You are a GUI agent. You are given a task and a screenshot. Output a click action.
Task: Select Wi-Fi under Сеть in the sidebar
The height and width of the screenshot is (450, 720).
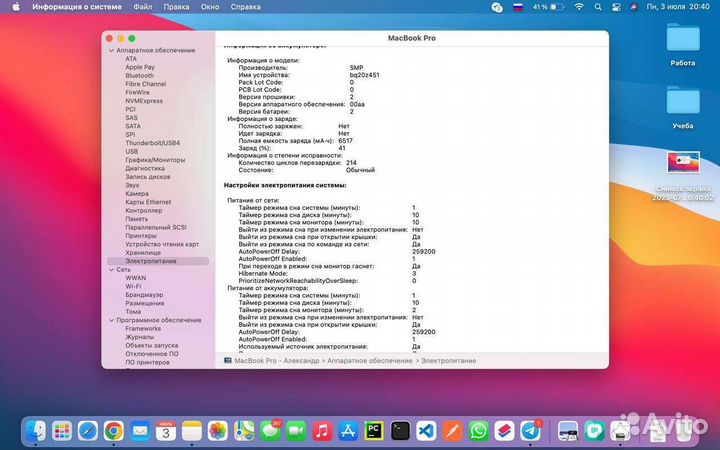tap(133, 286)
